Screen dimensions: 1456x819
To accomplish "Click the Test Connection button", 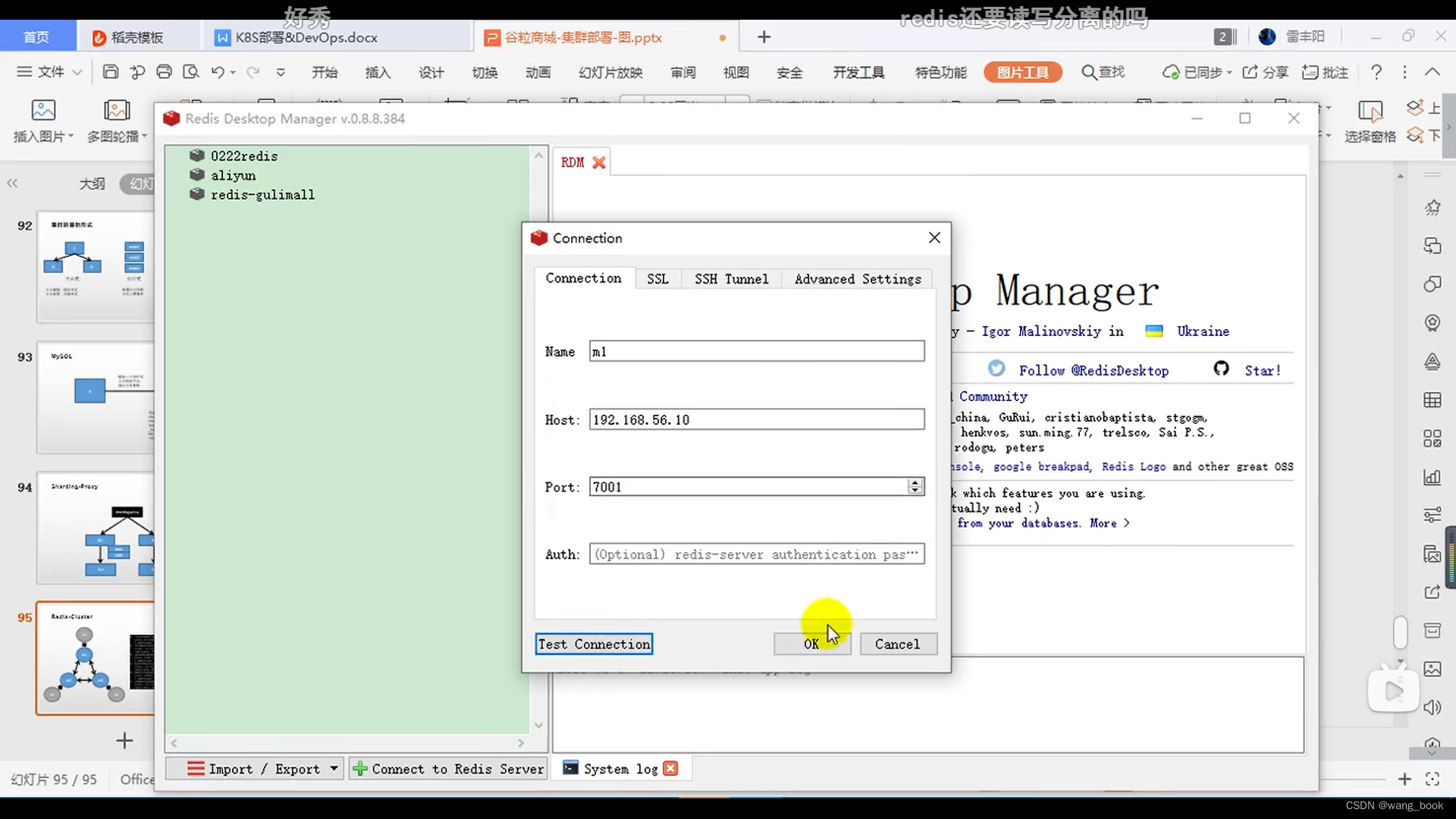I will point(594,644).
